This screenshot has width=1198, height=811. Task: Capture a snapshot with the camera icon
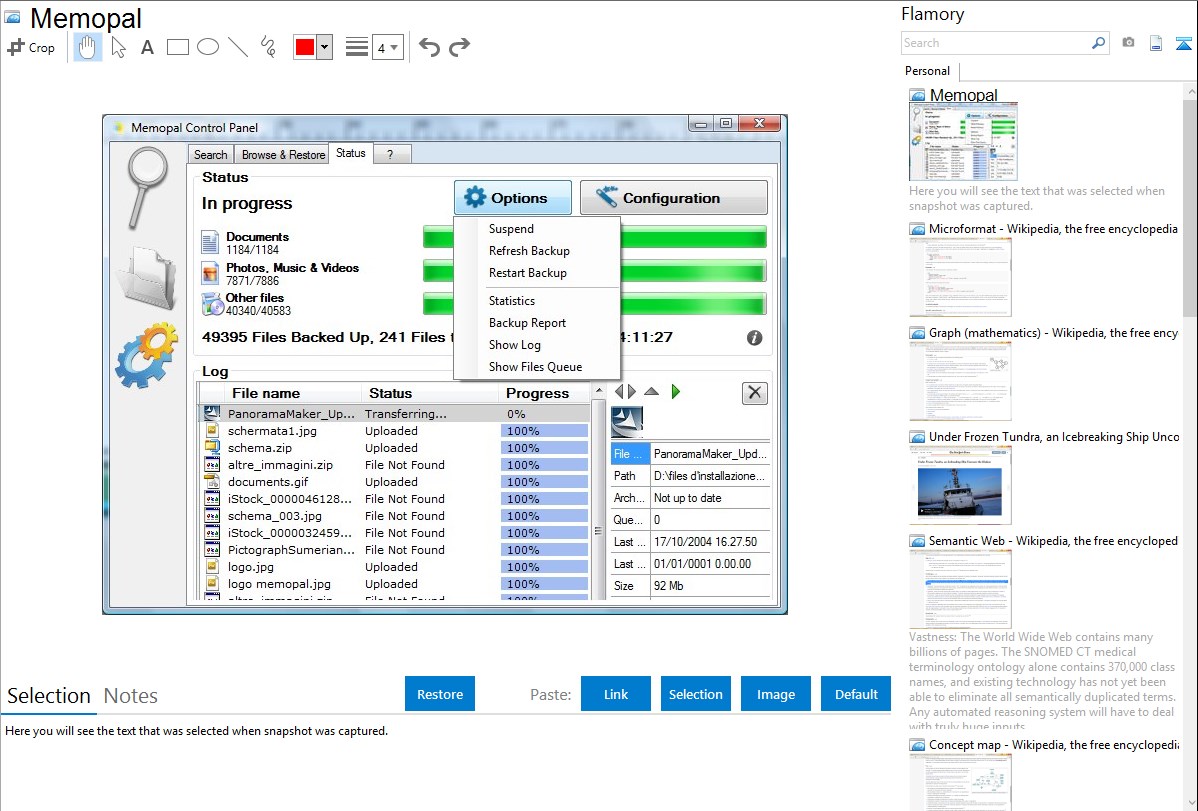click(1128, 43)
